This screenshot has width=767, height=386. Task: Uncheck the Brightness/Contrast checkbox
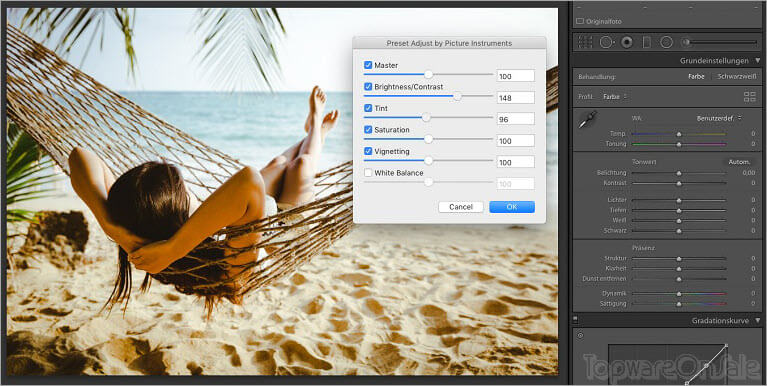368,87
